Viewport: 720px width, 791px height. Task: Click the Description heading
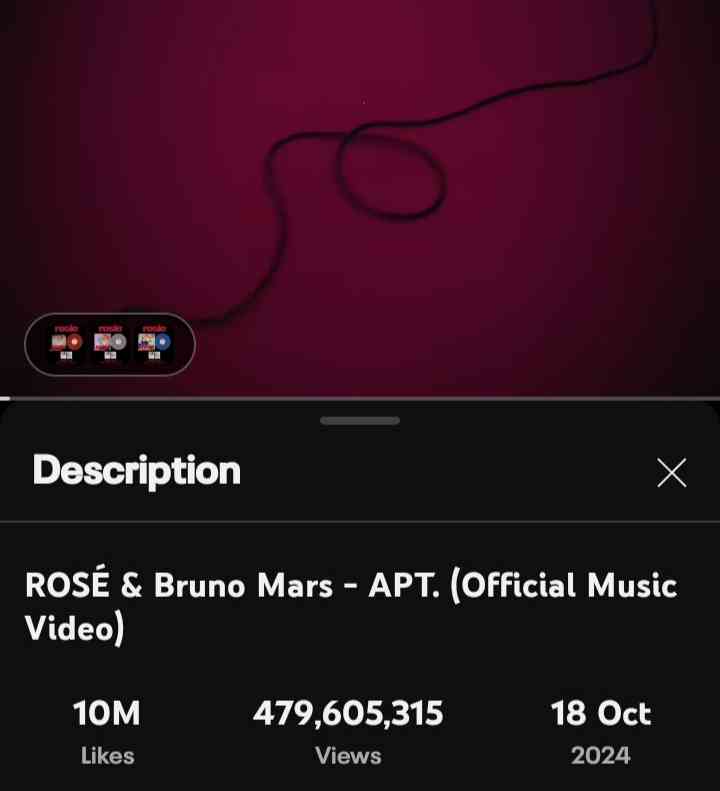136,471
